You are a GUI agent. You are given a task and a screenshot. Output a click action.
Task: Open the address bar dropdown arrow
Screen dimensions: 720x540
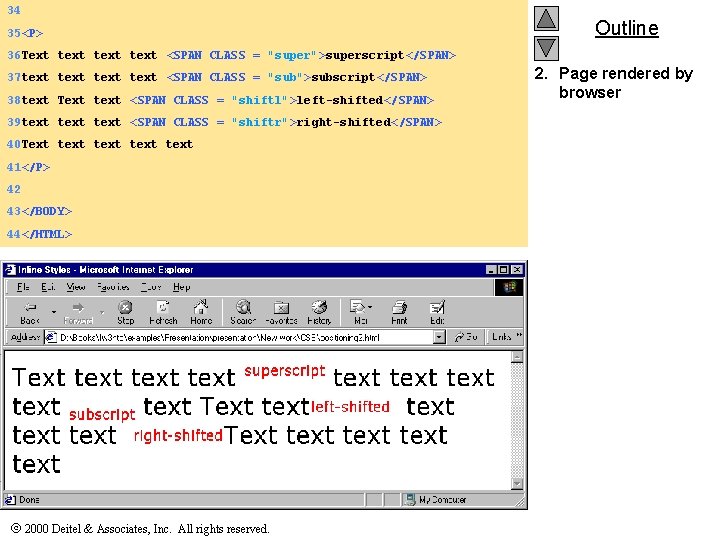[x=439, y=338]
